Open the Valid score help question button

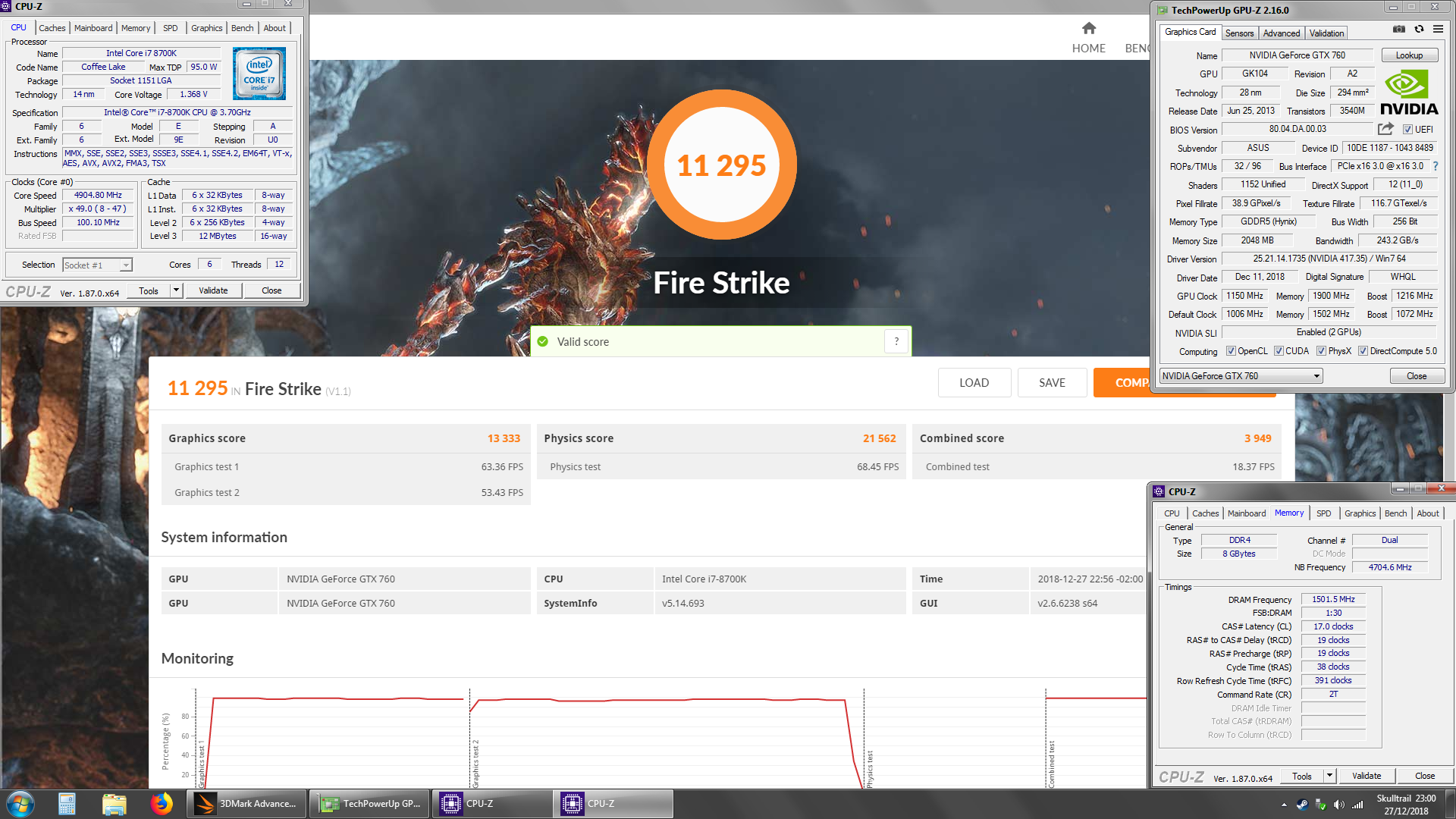pos(896,341)
